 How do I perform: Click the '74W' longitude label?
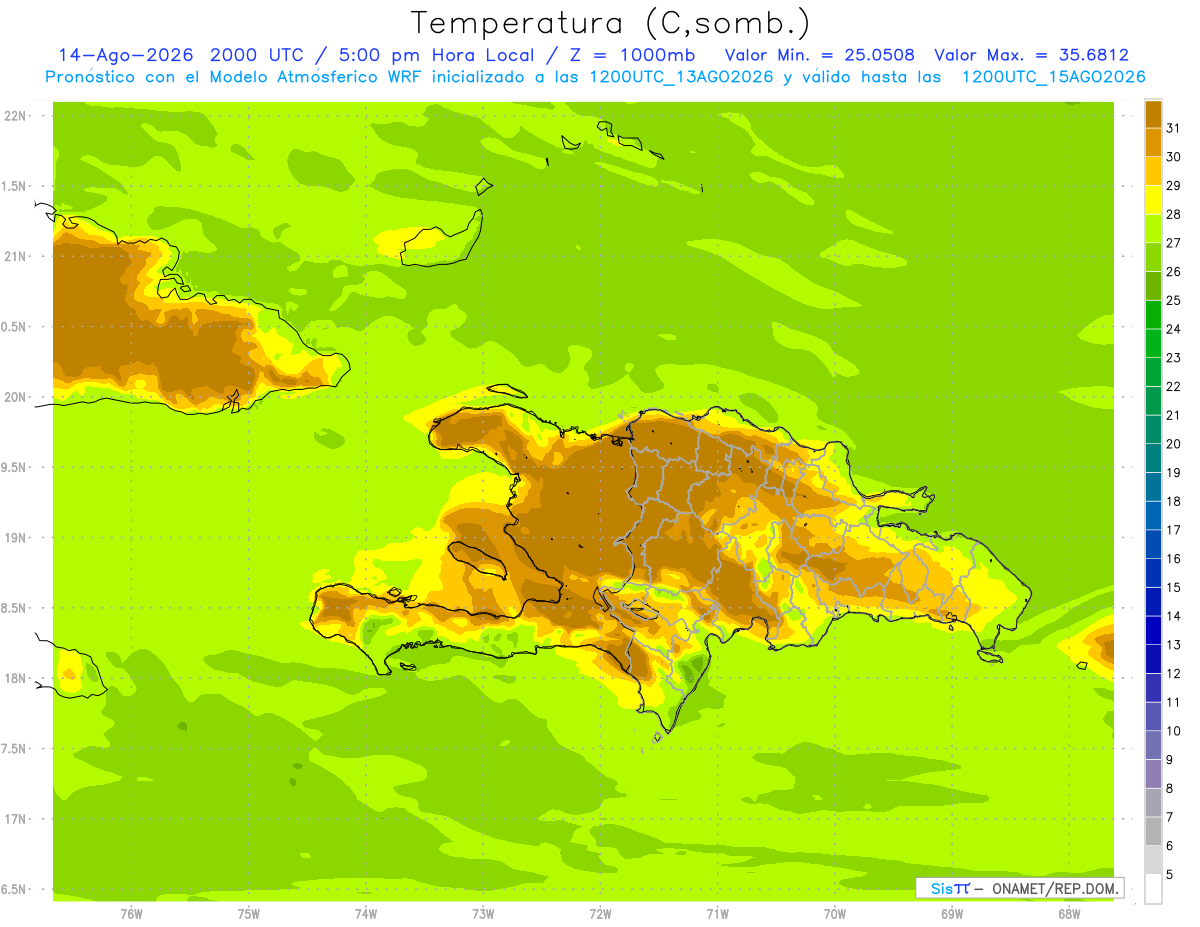click(x=366, y=913)
